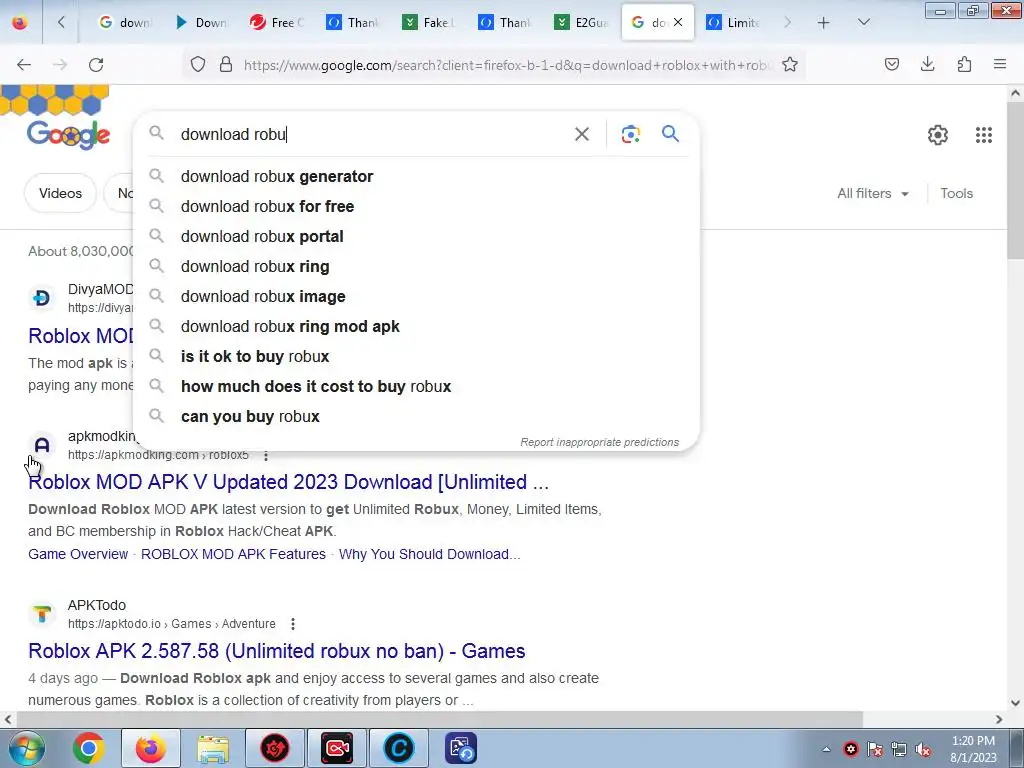
Task: Switch to the Fake L tab
Action: (x=429, y=22)
